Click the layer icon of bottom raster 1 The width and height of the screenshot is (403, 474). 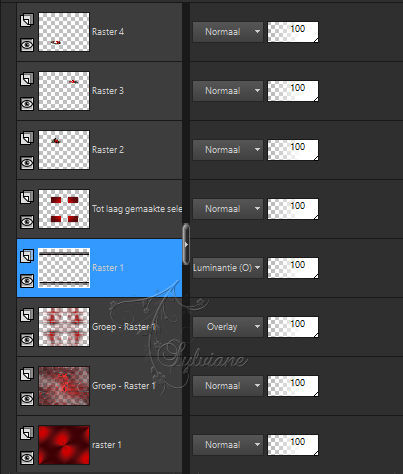point(27,433)
